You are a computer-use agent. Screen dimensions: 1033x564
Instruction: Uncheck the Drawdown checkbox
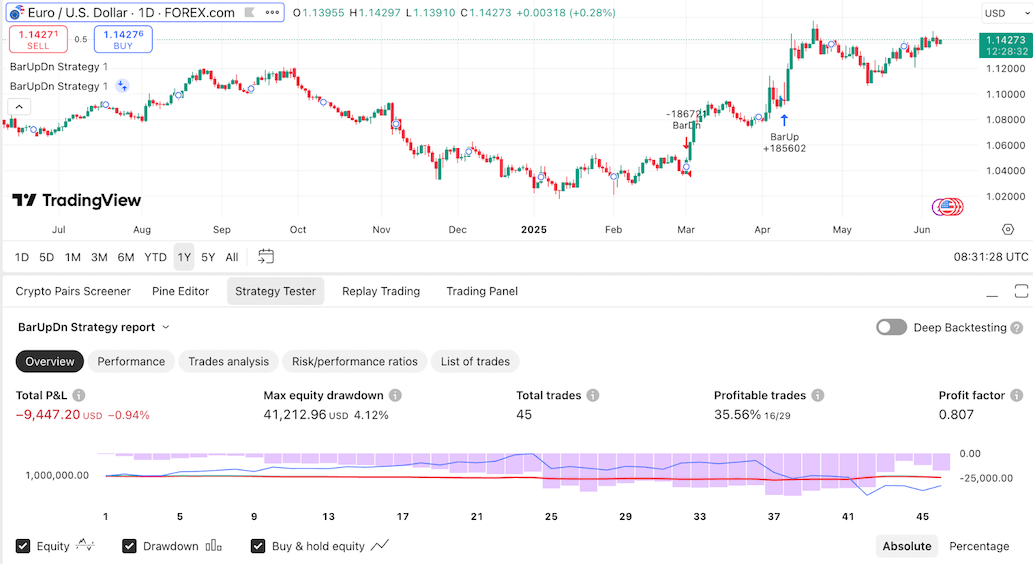point(129,546)
